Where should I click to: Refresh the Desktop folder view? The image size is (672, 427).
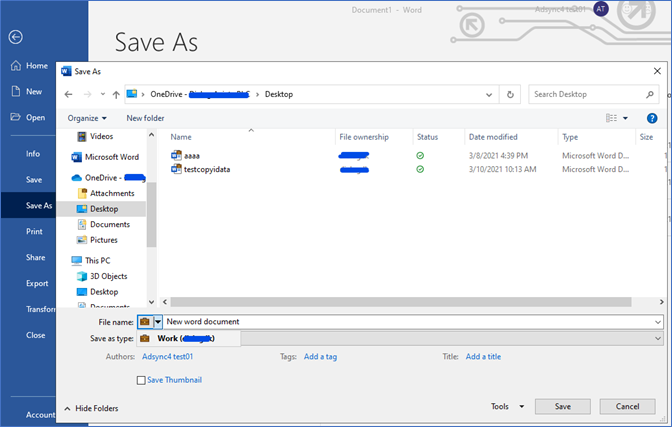(x=510, y=95)
